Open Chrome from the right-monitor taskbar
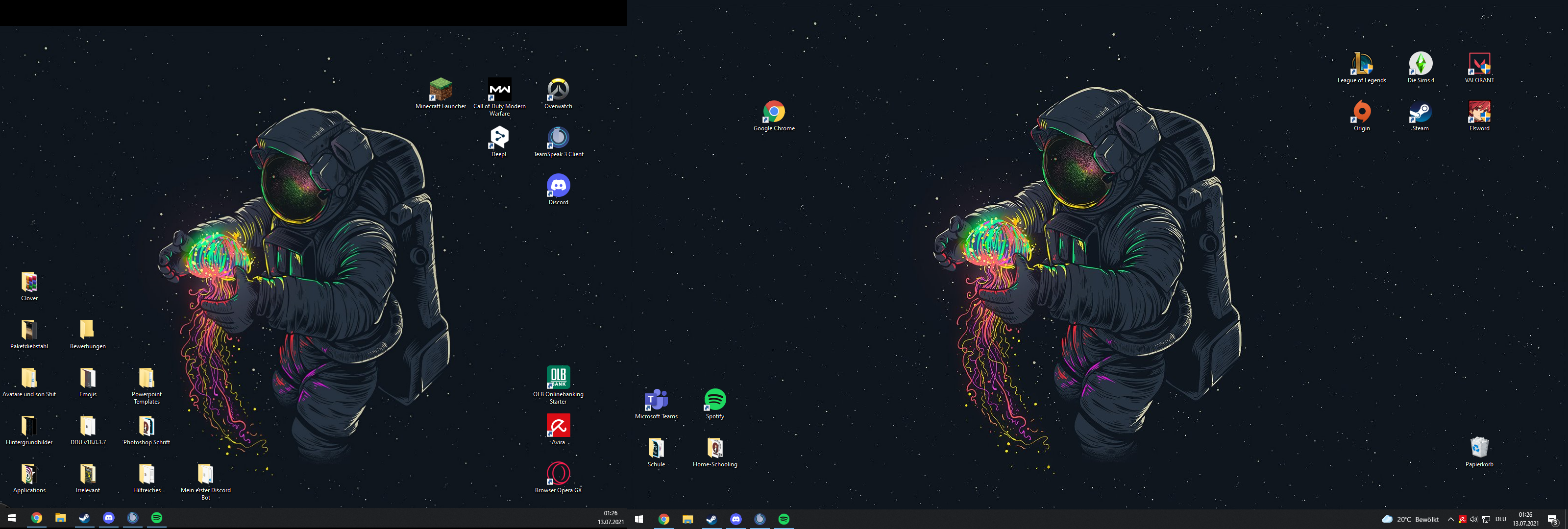 click(x=663, y=519)
